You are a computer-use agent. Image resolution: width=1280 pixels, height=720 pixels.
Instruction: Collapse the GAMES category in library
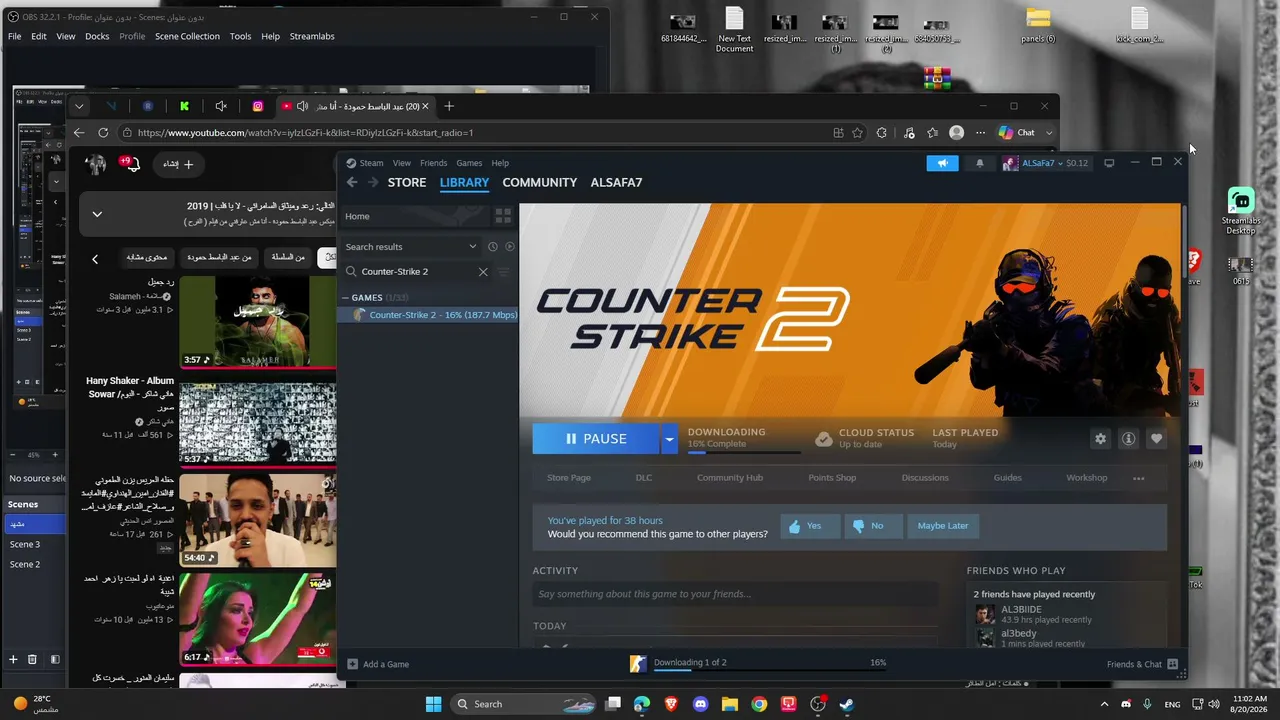(x=346, y=298)
